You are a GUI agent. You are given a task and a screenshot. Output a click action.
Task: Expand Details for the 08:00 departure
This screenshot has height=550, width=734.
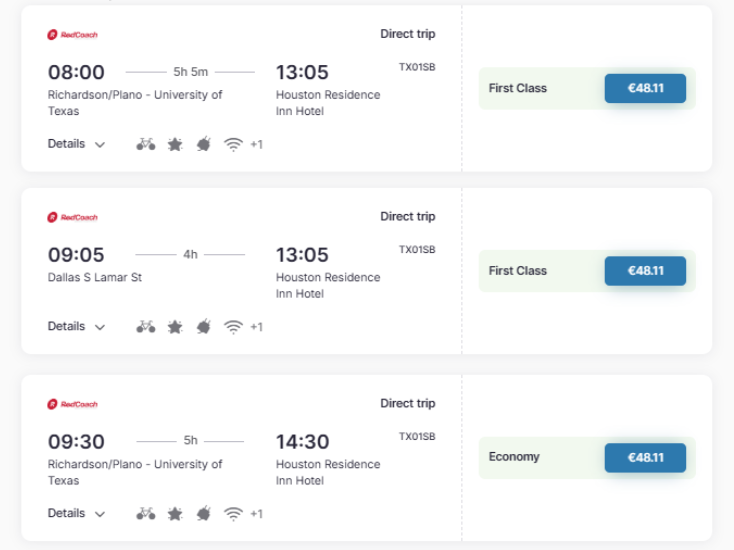tap(76, 144)
